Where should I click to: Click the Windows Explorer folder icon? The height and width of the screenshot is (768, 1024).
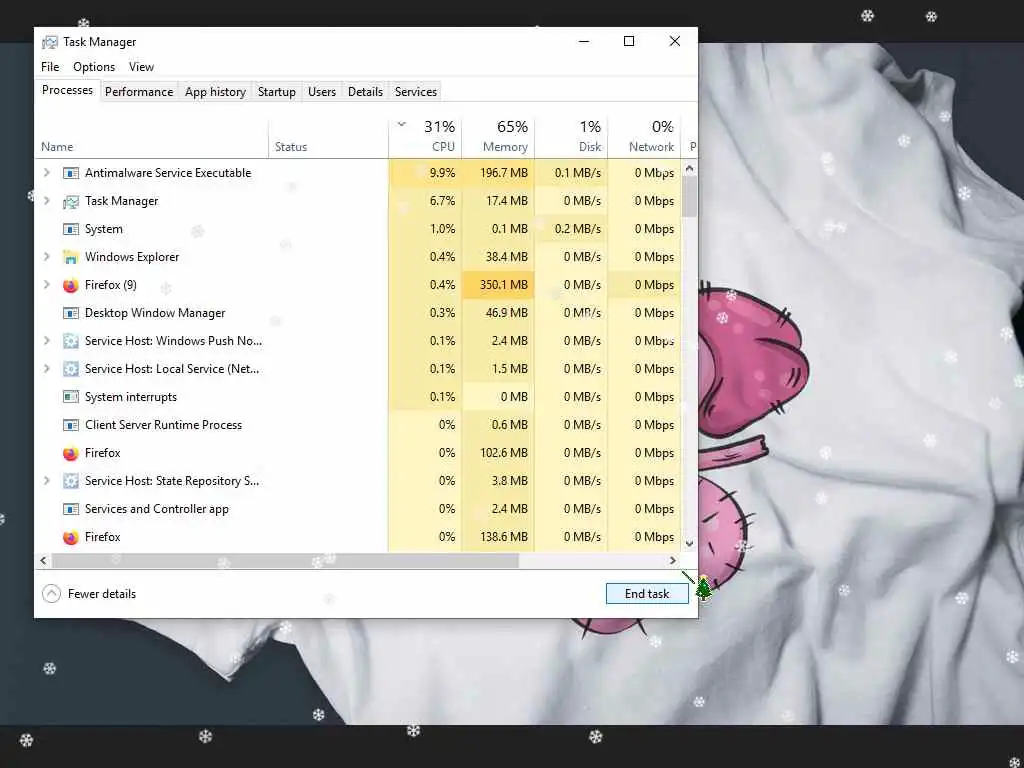(x=71, y=257)
